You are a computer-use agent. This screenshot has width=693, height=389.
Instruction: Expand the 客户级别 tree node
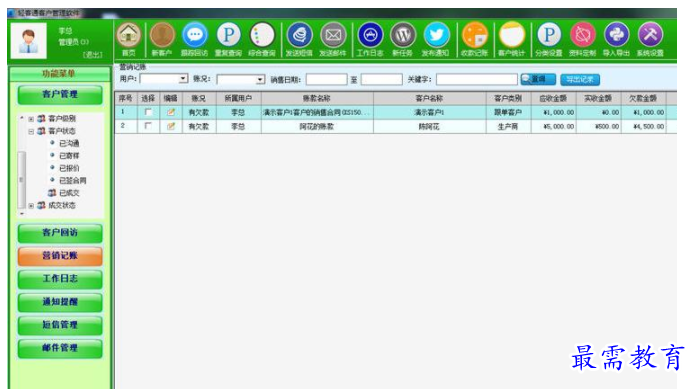[x=31, y=119]
